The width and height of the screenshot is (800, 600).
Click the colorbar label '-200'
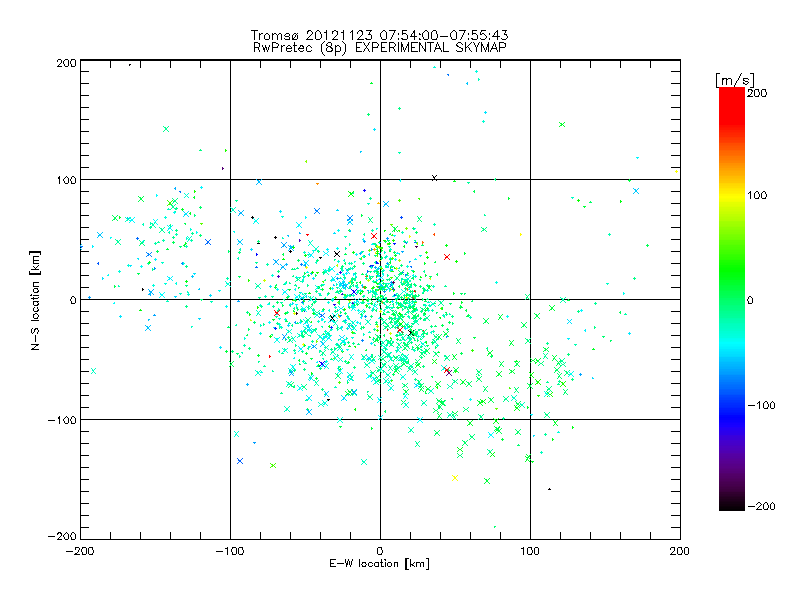pyautogui.click(x=761, y=506)
